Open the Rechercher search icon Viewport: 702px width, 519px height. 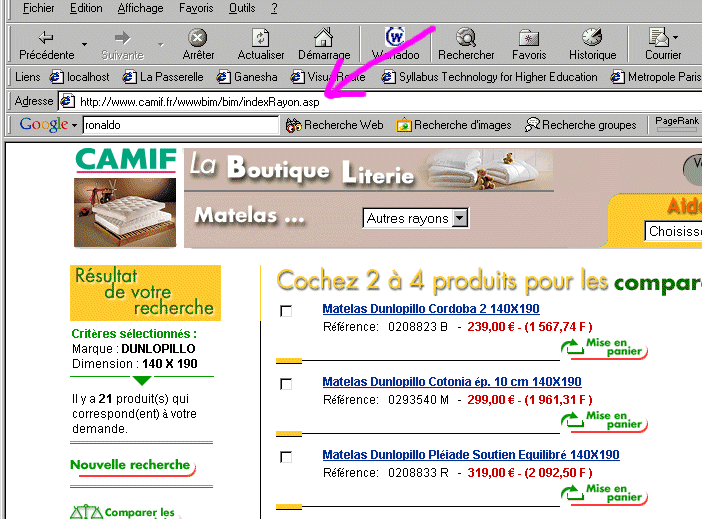466,38
